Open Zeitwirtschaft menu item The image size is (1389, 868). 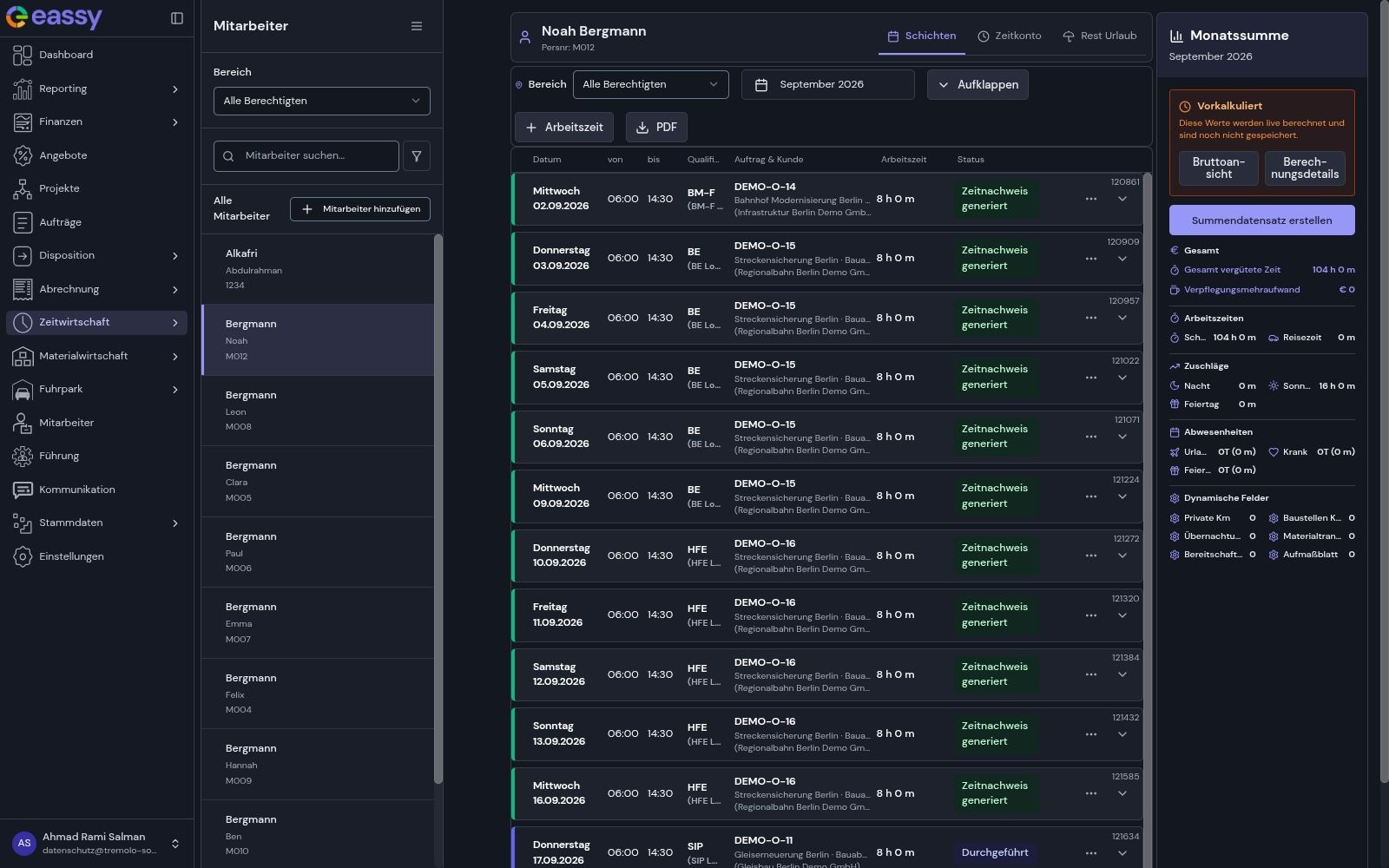coord(96,322)
